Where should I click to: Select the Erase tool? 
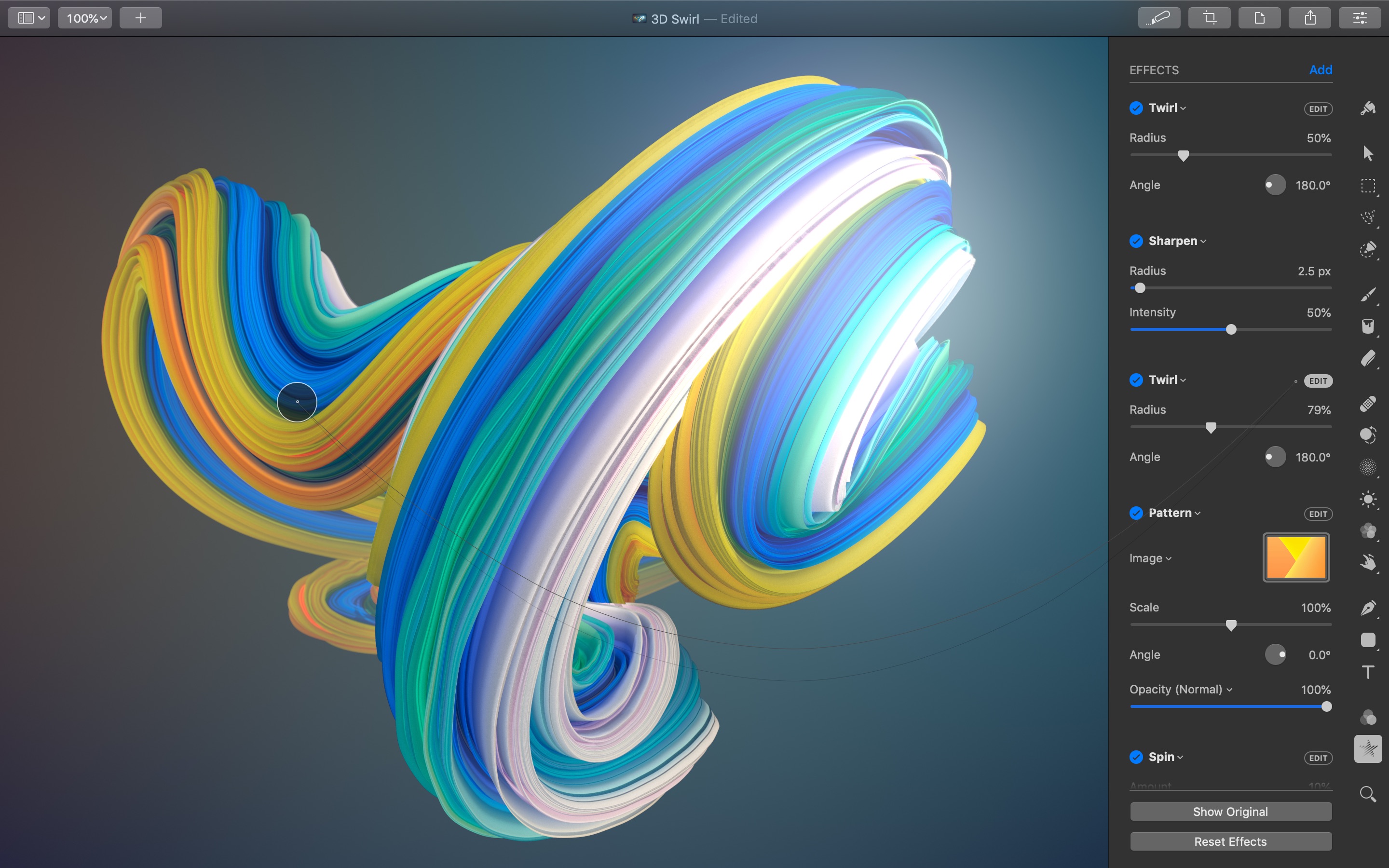point(1368,359)
